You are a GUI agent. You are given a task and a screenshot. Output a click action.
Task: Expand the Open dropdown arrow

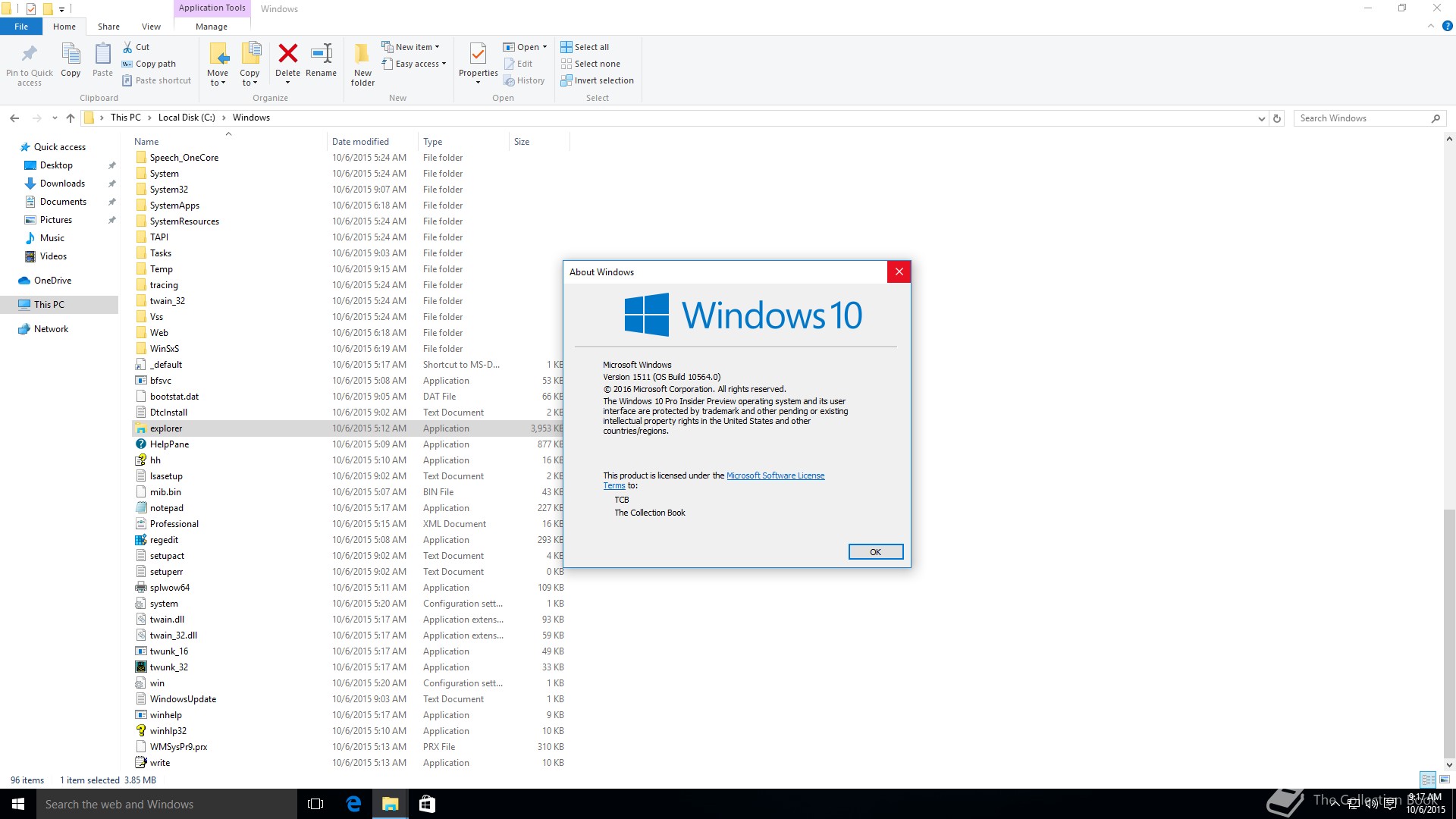point(544,47)
